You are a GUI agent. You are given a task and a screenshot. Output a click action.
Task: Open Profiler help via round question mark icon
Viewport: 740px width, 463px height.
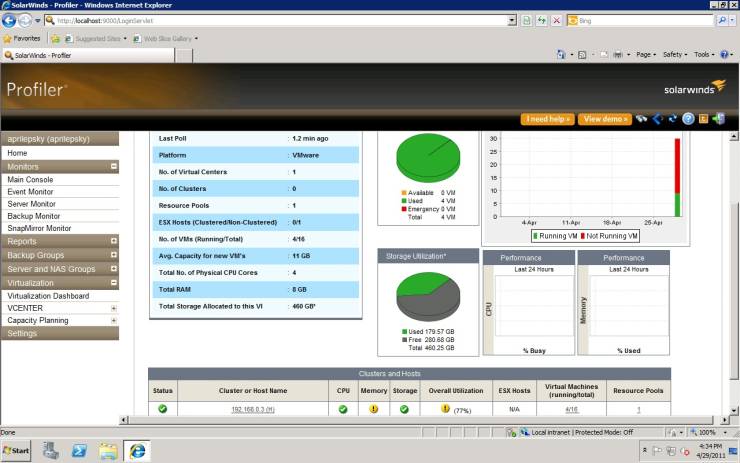click(x=688, y=119)
